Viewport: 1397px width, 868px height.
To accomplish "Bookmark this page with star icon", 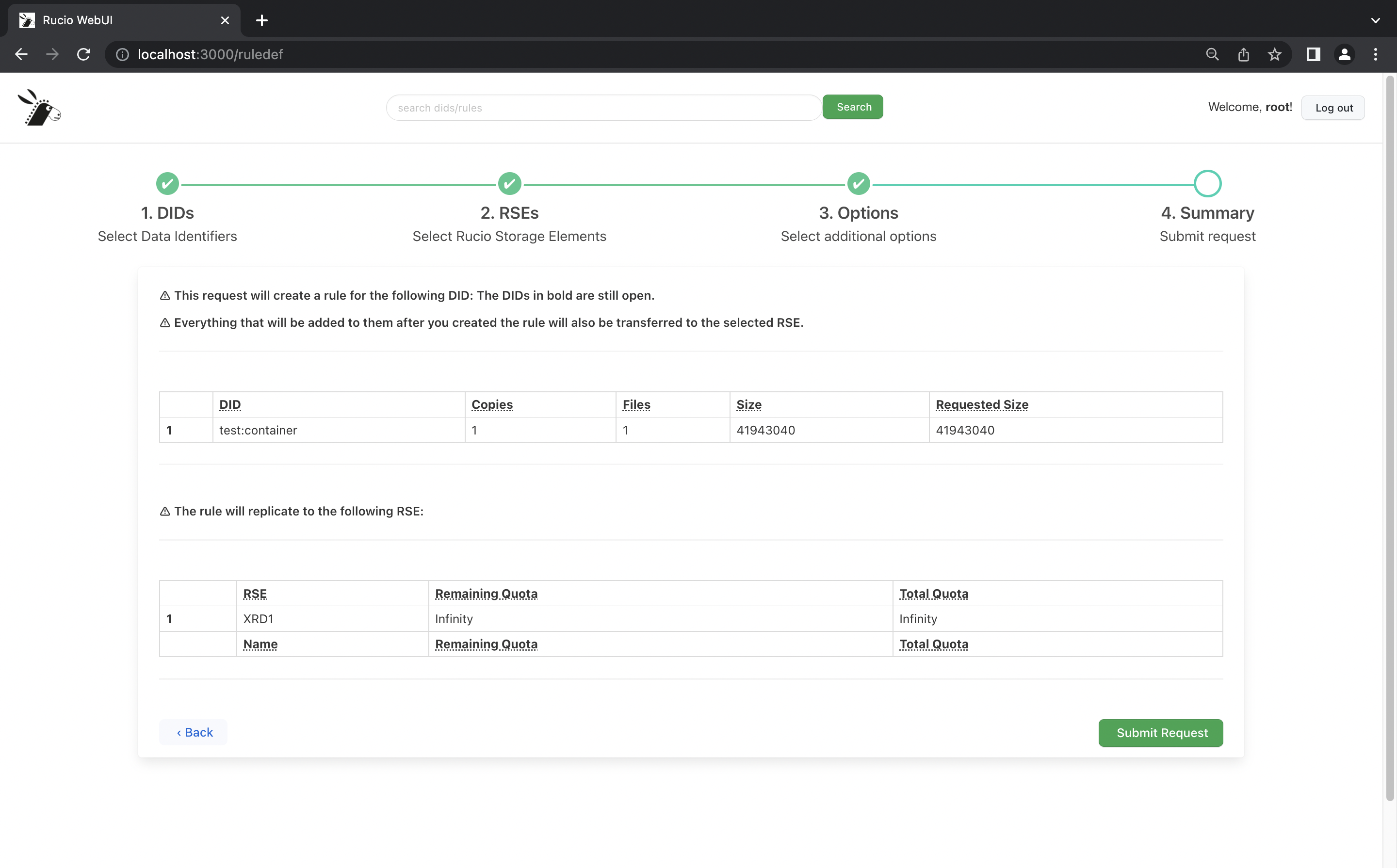I will tap(1274, 54).
